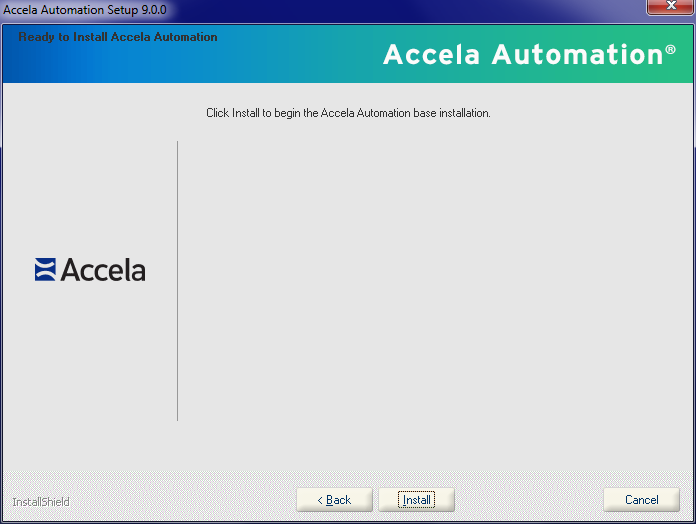Click the footer space between InstallShield and Back
Image resolution: width=696 pixels, height=524 pixels.
pyautogui.click(x=180, y=500)
